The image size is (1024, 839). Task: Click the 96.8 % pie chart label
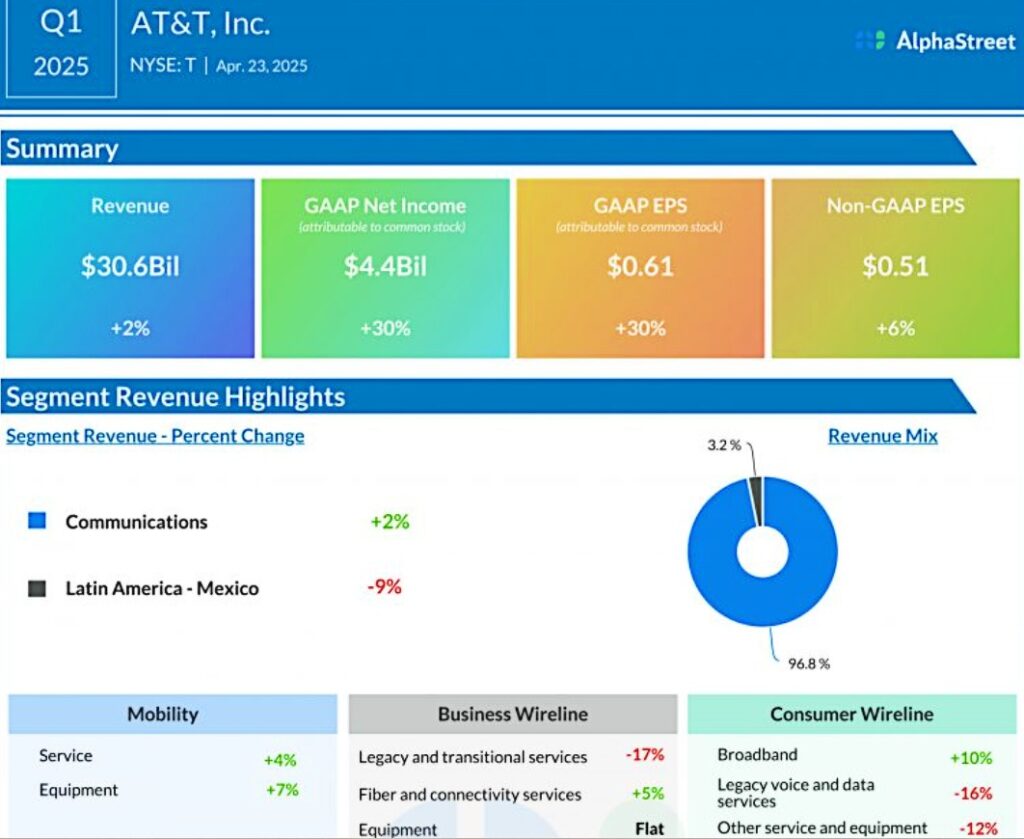808,664
